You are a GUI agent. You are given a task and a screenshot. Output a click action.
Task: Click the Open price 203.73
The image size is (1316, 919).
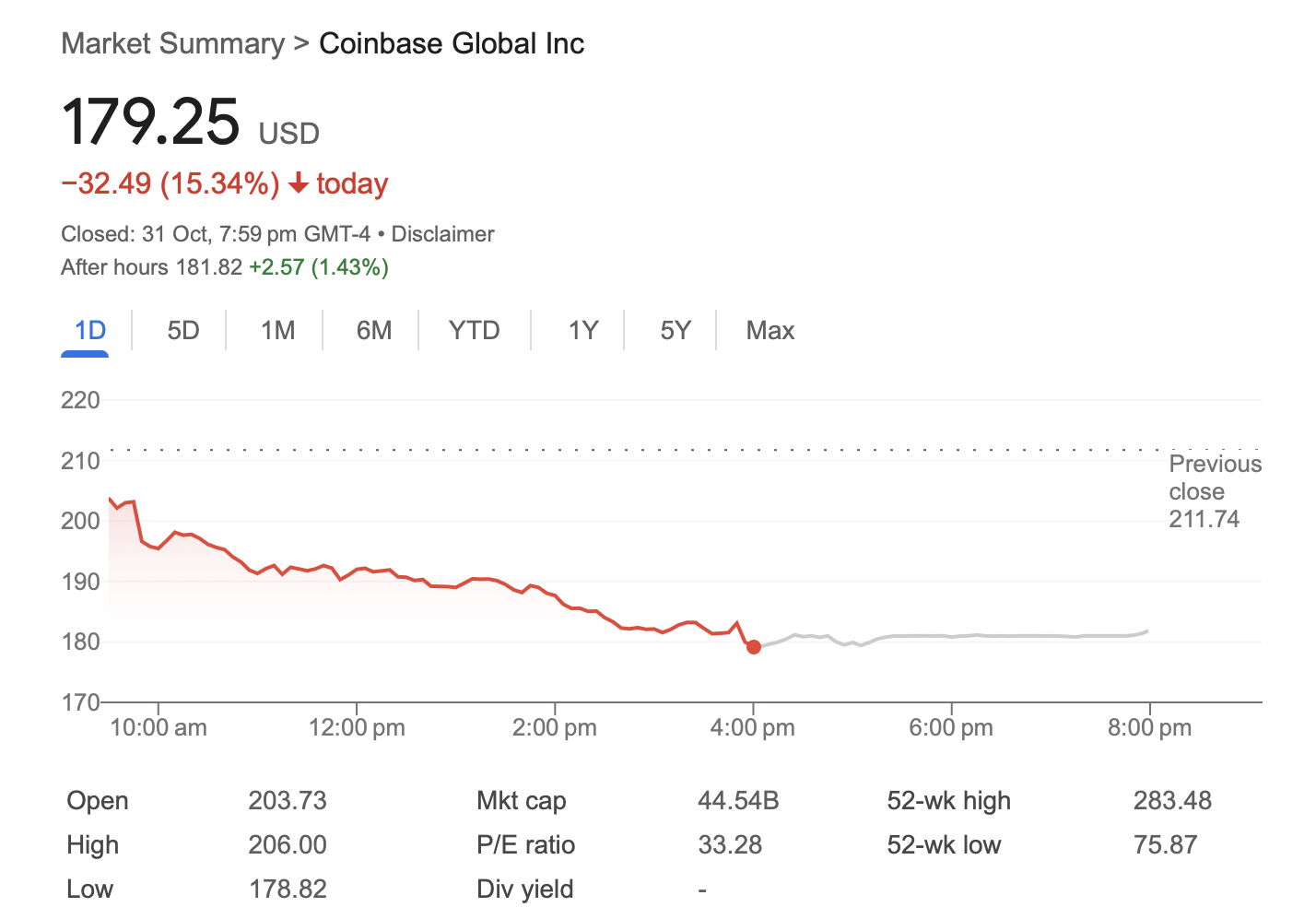[288, 800]
